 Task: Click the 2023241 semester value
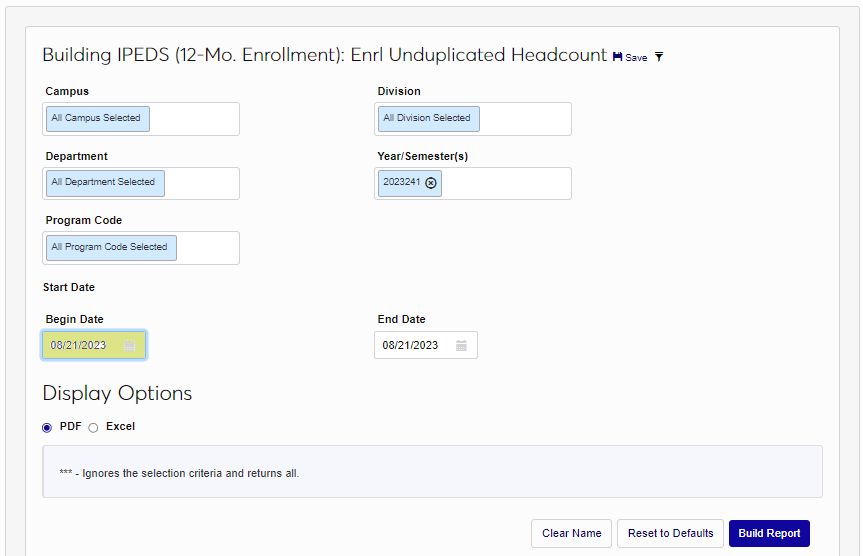pyautogui.click(x=402, y=182)
